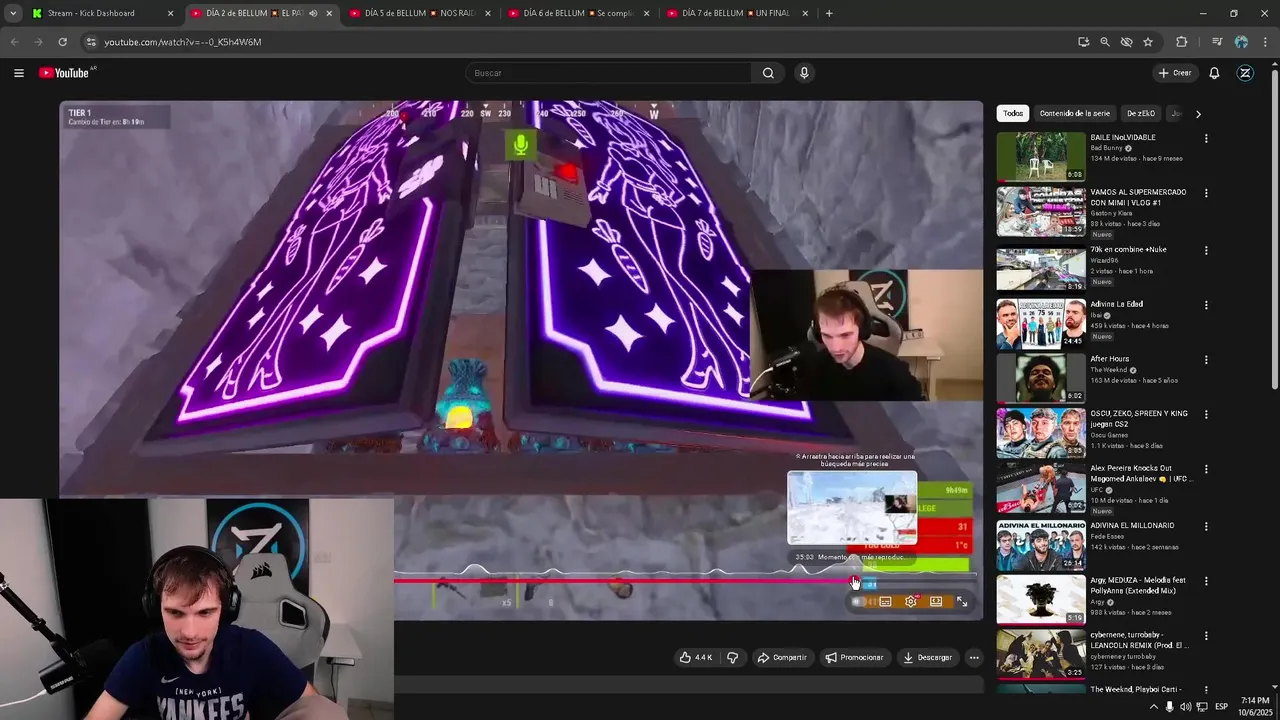This screenshot has height=720, width=1280.
Task: Open the YouTube guide hamburger menu
Action: tap(19, 73)
